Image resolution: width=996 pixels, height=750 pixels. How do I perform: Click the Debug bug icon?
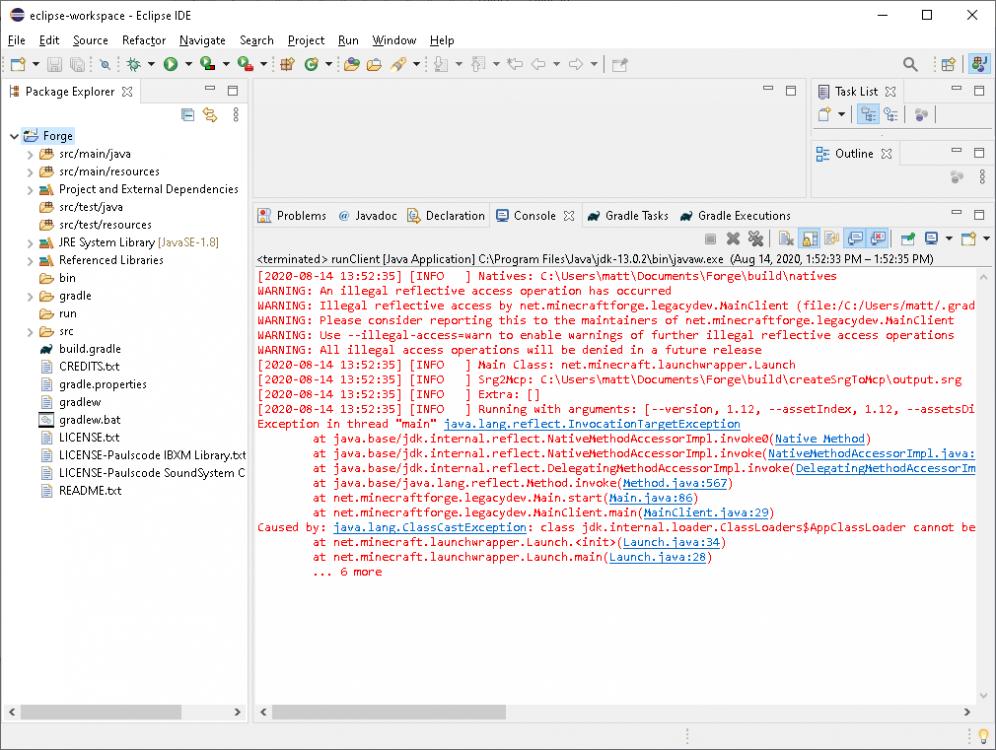pos(133,64)
